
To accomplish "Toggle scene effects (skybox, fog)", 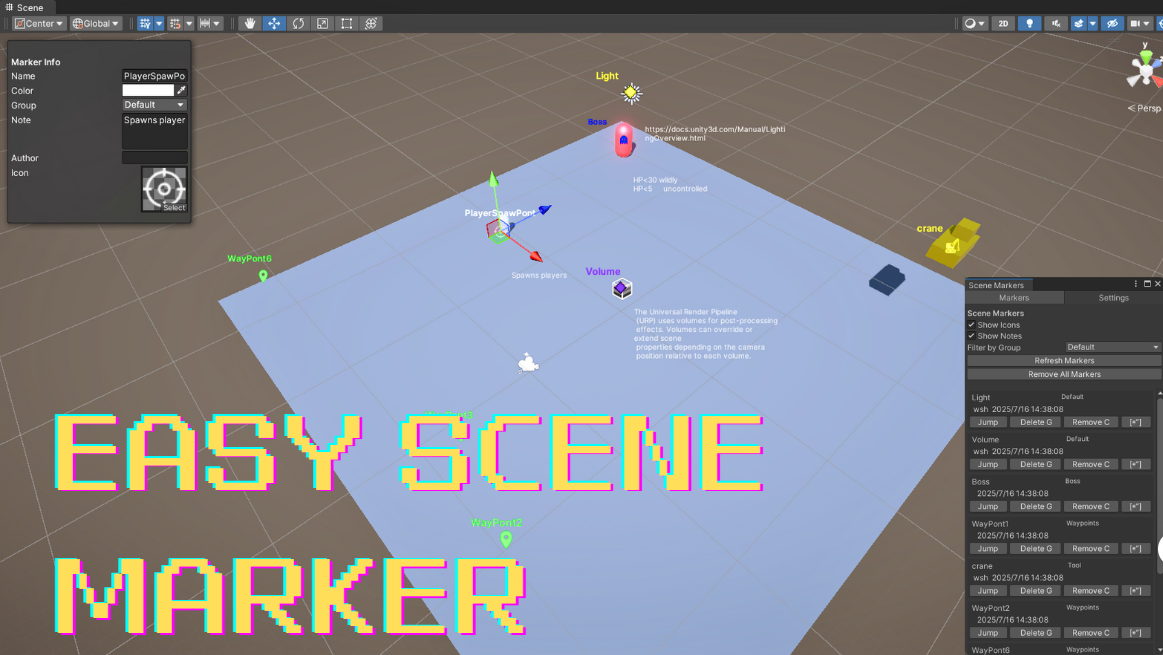I will pos(1078,24).
